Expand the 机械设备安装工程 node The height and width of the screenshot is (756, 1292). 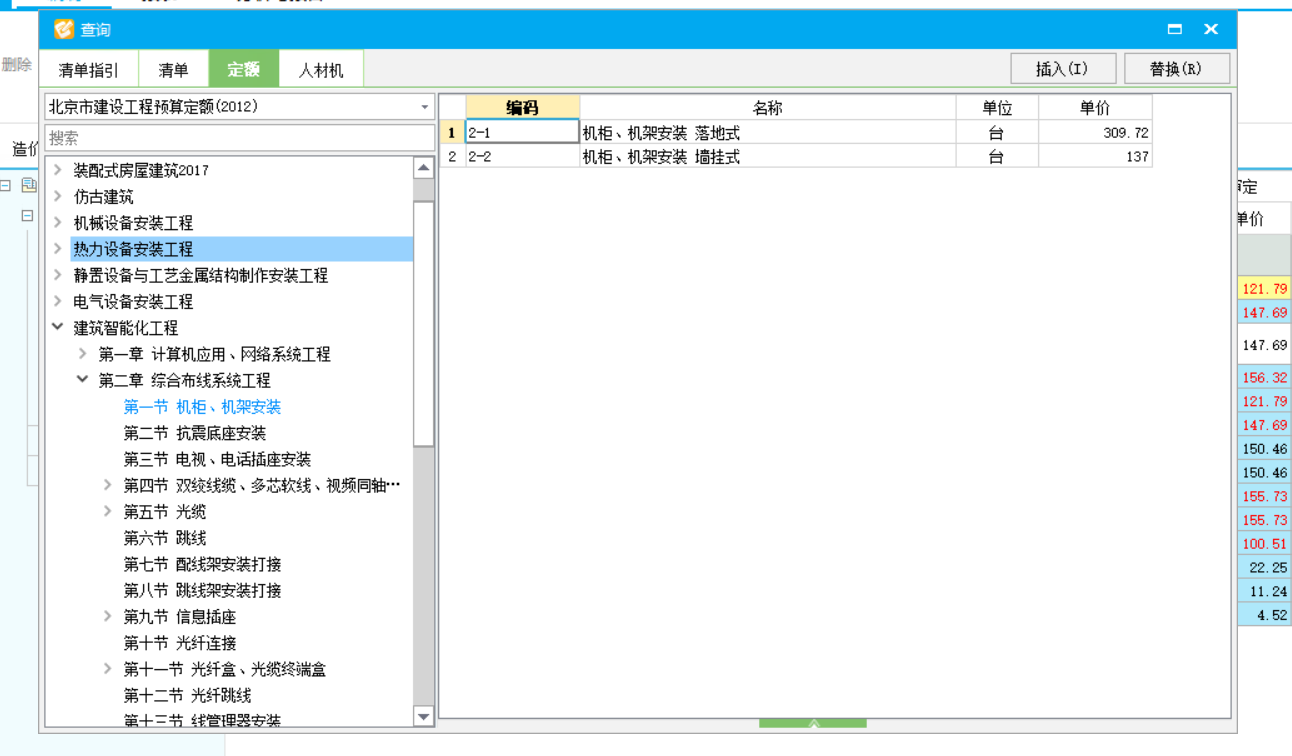[57, 223]
